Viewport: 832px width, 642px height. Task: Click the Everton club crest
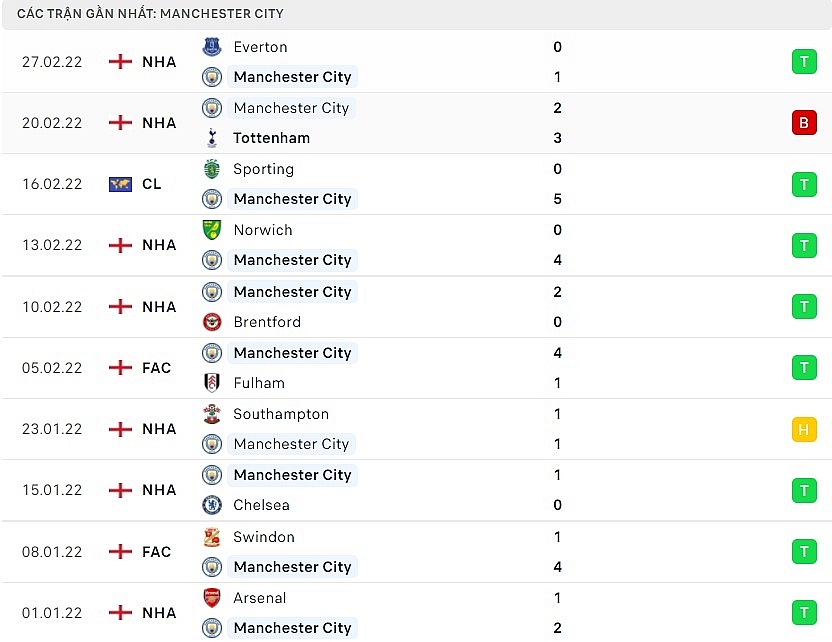click(x=211, y=46)
